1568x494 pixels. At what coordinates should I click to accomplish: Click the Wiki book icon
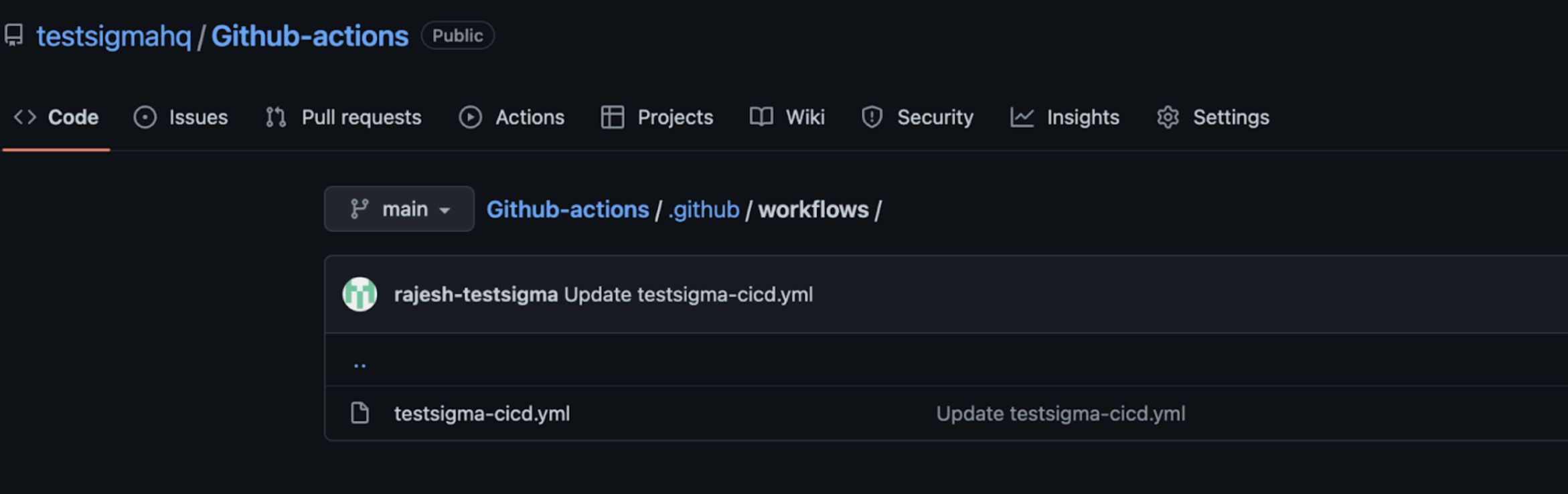(761, 117)
